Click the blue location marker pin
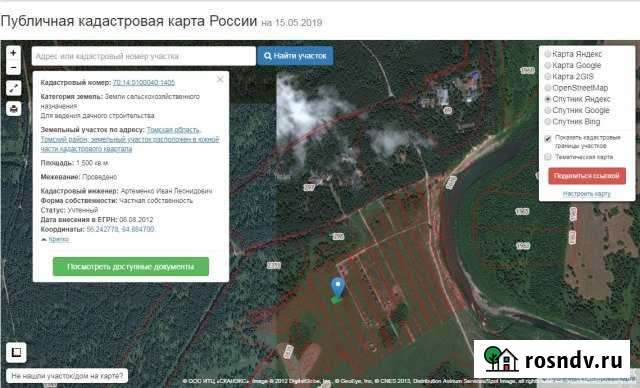640x388 pixels. [x=338, y=288]
